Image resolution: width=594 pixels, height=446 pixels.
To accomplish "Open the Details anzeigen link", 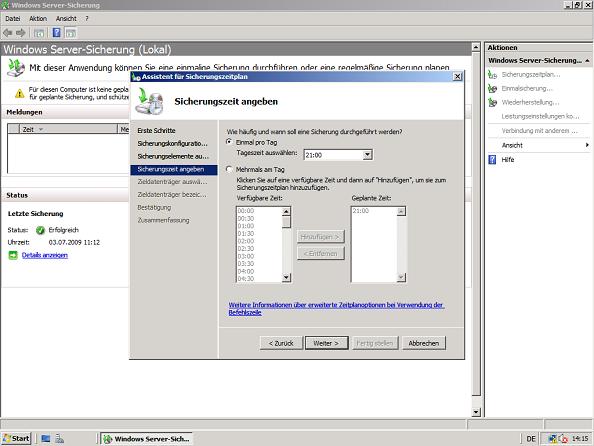I will (x=45, y=255).
